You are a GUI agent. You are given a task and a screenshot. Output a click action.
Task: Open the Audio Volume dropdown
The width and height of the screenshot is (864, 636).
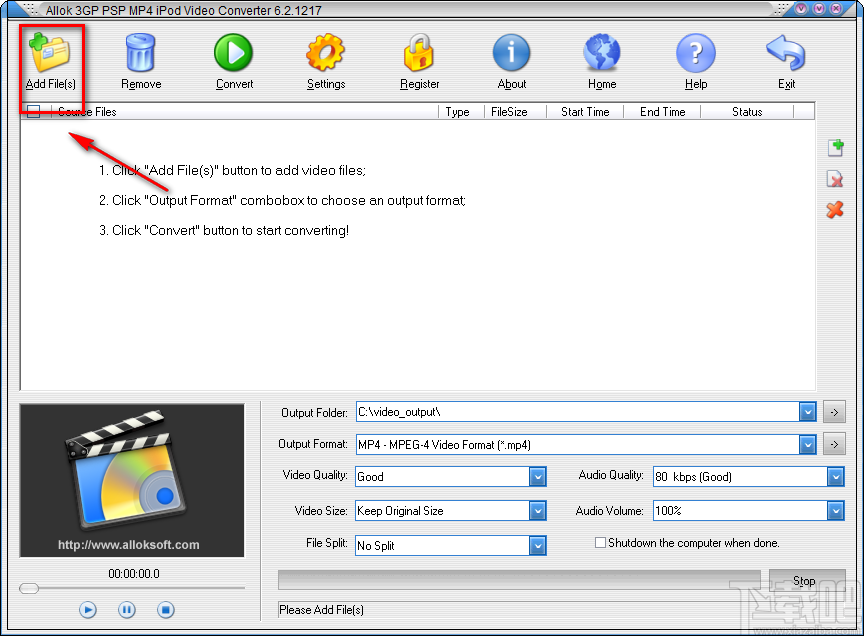click(836, 511)
